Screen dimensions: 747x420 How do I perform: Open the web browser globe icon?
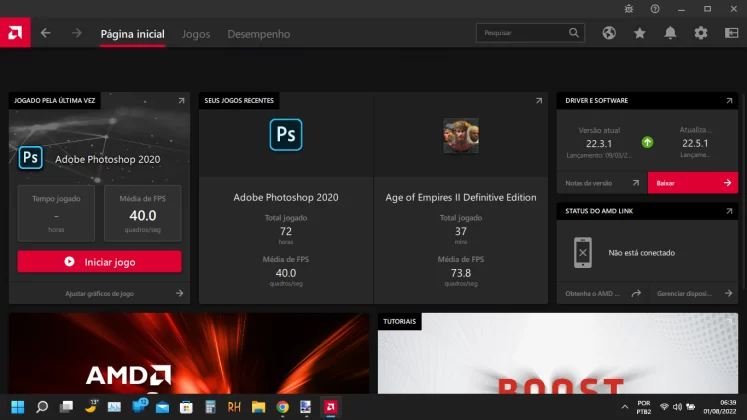click(609, 33)
